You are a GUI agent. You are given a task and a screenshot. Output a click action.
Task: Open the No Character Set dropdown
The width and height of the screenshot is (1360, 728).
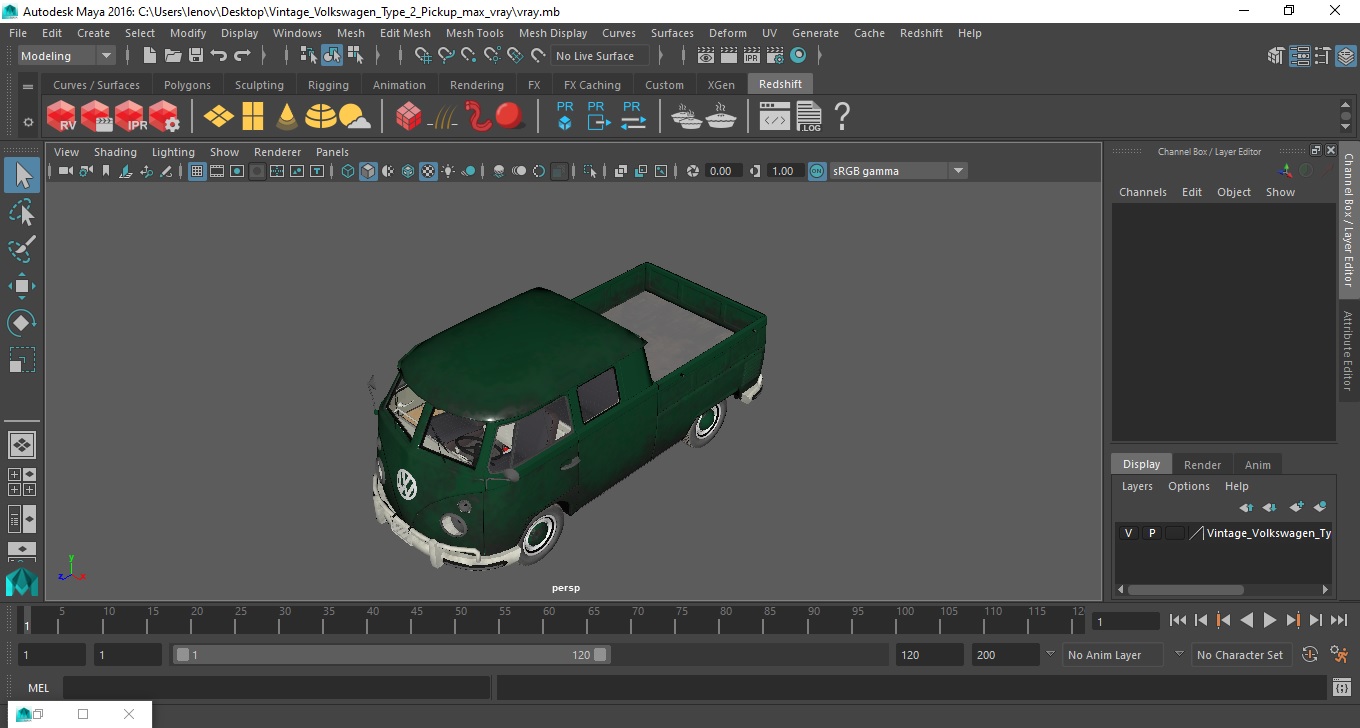1240,655
